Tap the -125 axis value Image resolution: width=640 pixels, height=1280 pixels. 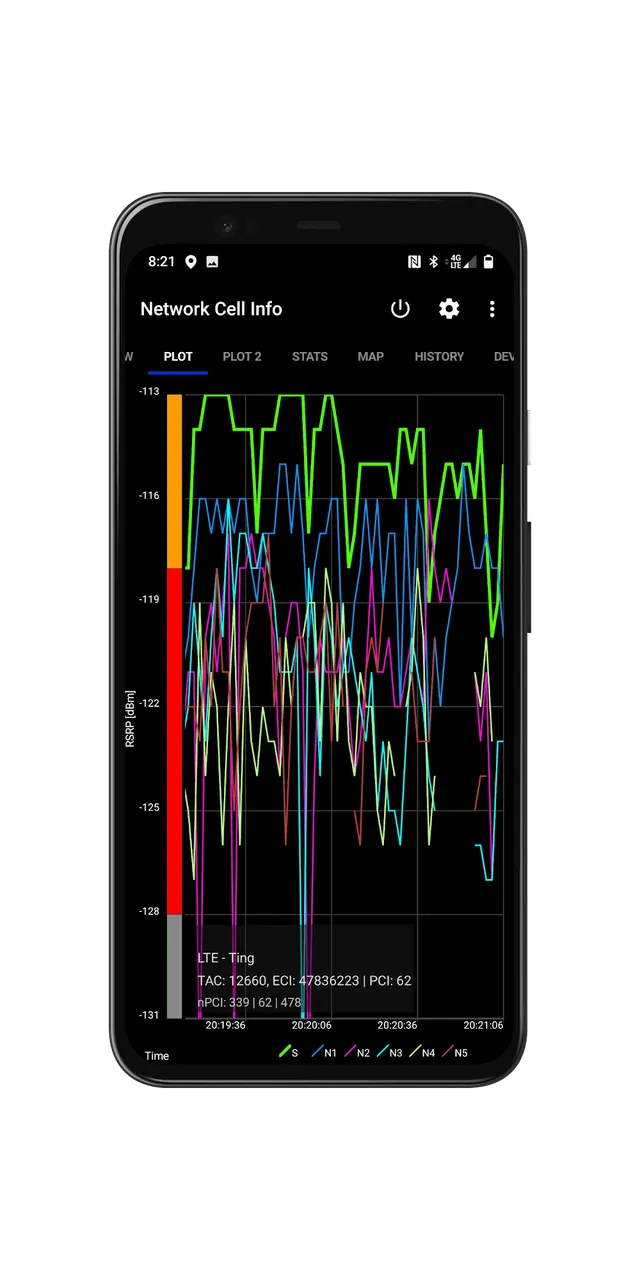tap(148, 807)
